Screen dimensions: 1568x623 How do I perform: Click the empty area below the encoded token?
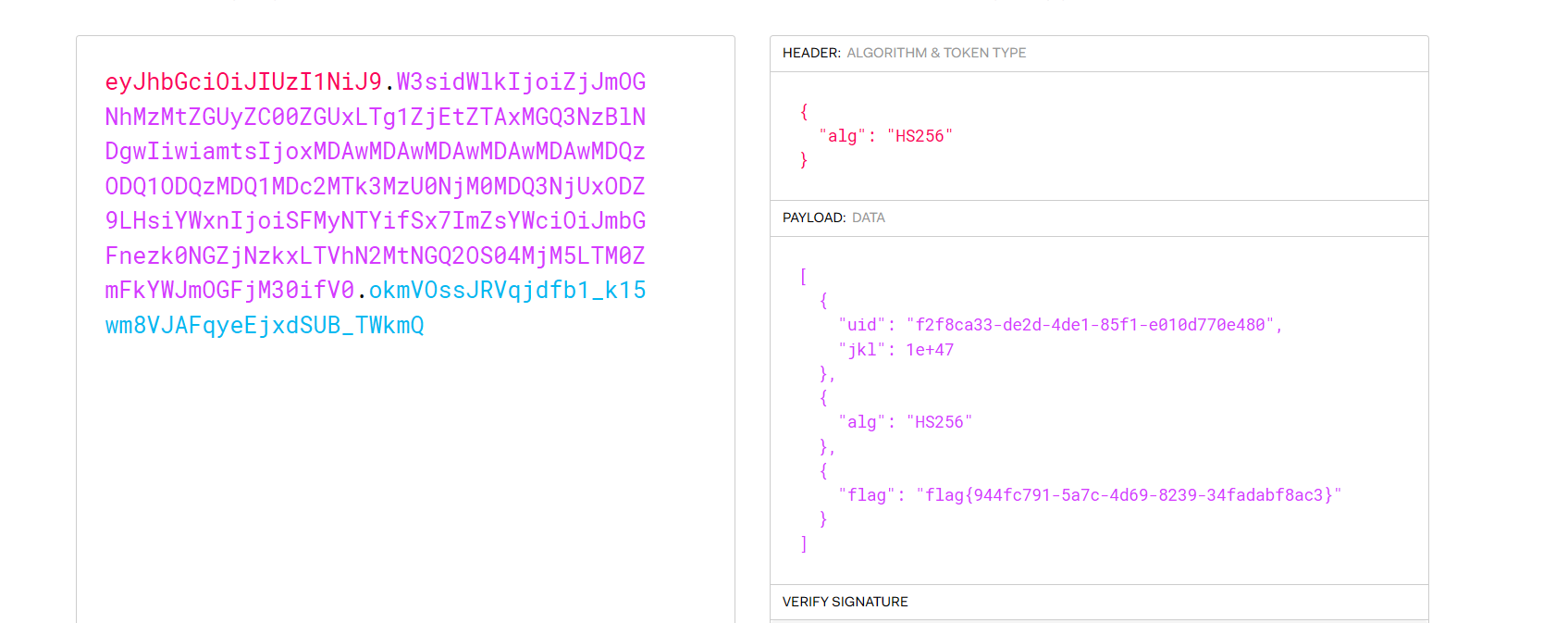tap(405, 481)
